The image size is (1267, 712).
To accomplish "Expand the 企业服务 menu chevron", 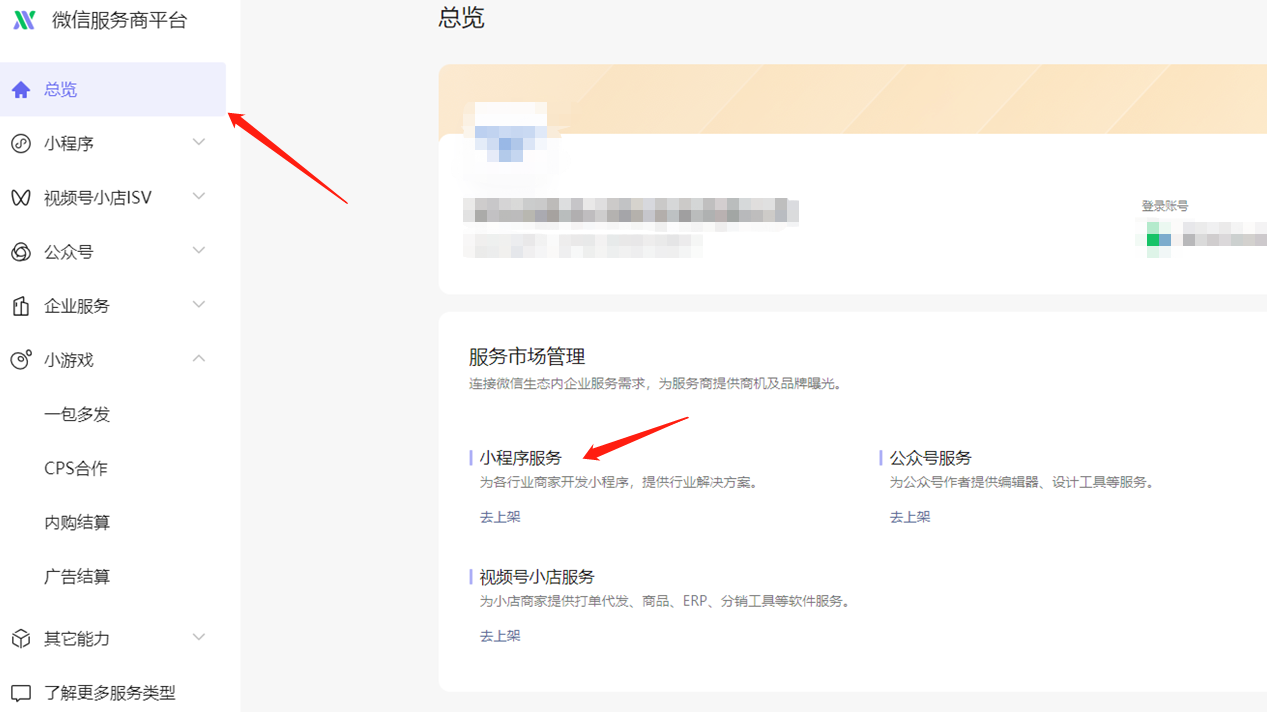I will coord(199,305).
